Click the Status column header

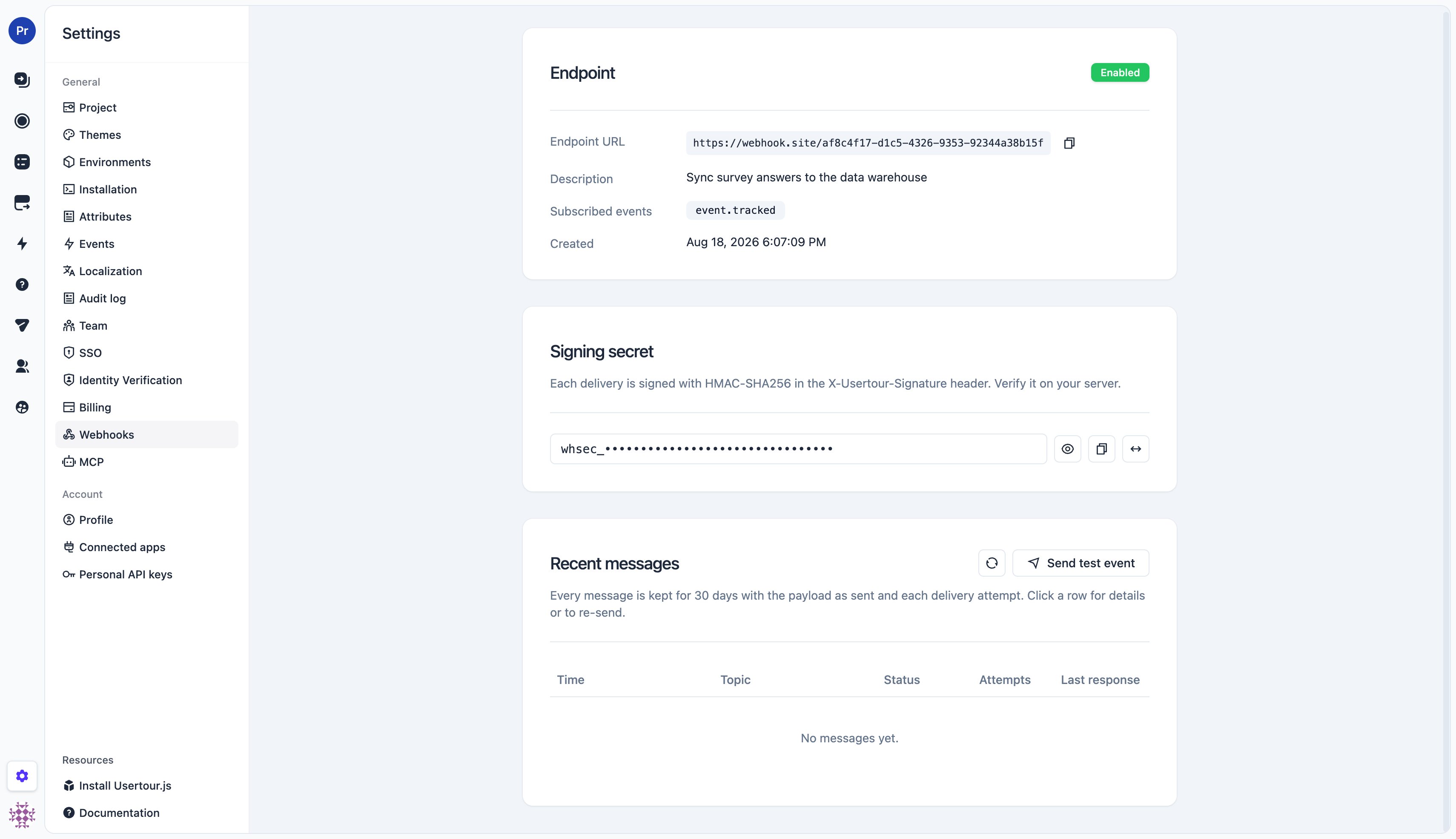pyautogui.click(x=901, y=680)
